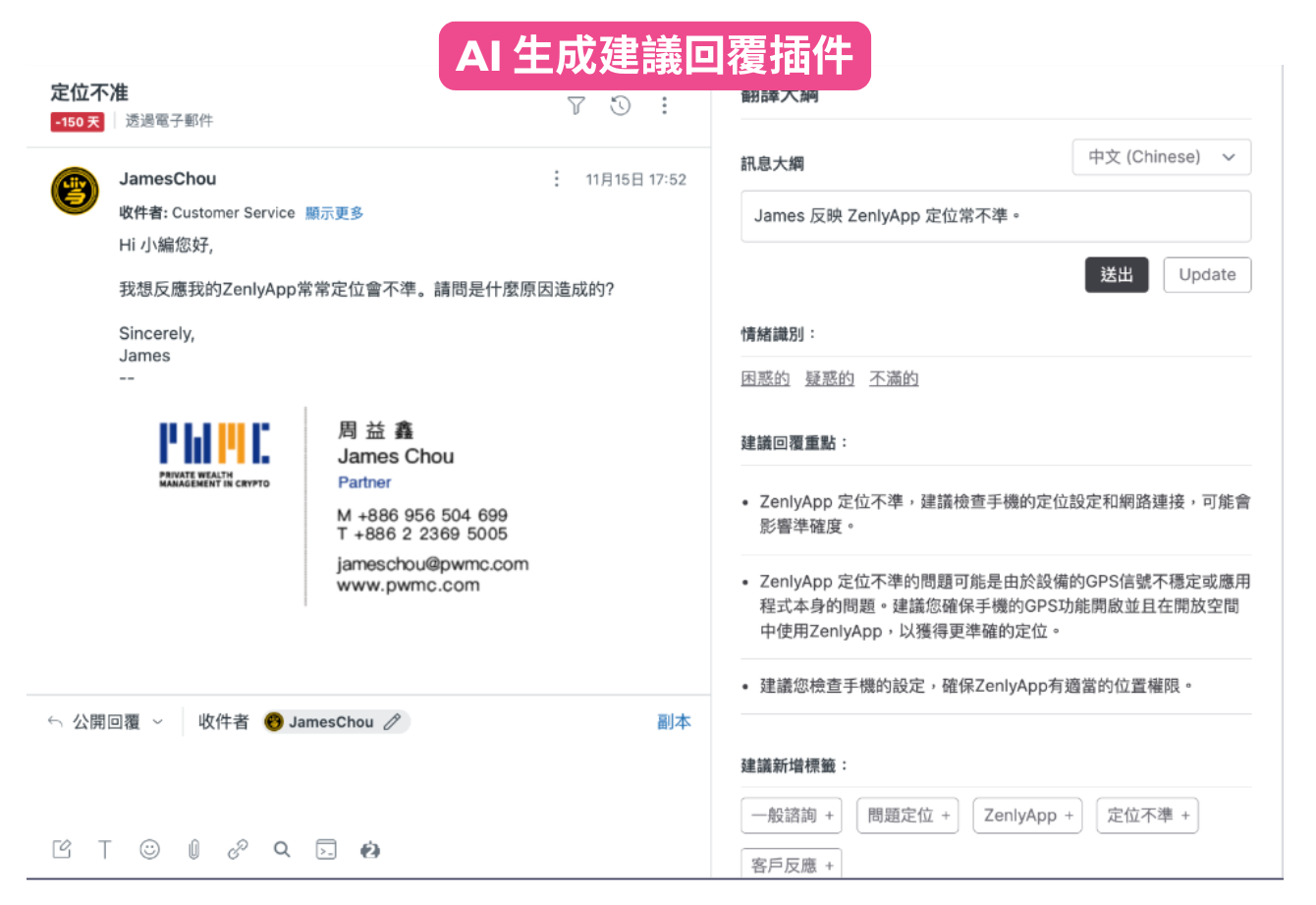This screenshot has height=905, width=1316.
Task: Open ticket events history clock icon
Action: point(621,105)
